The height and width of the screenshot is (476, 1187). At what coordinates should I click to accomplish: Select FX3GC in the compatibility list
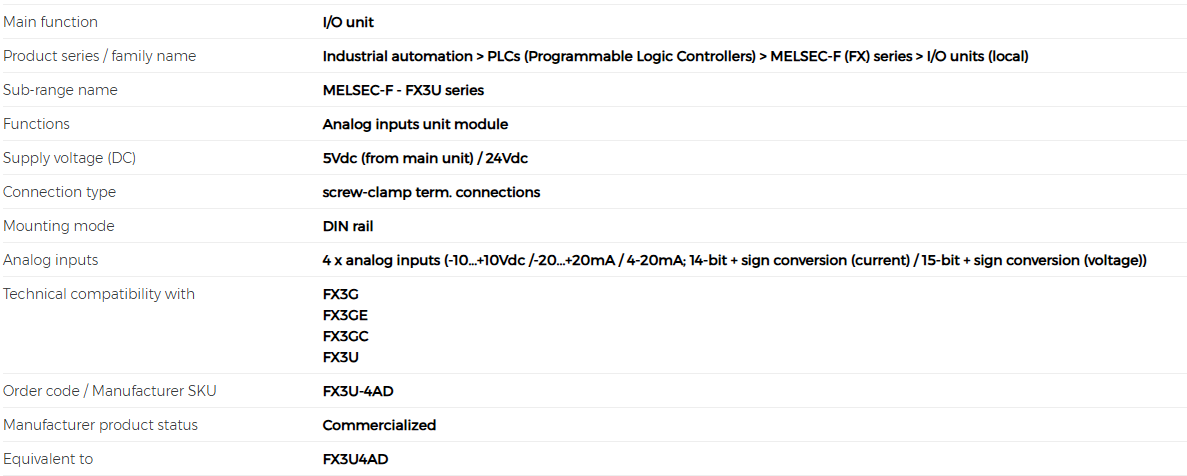[346, 336]
